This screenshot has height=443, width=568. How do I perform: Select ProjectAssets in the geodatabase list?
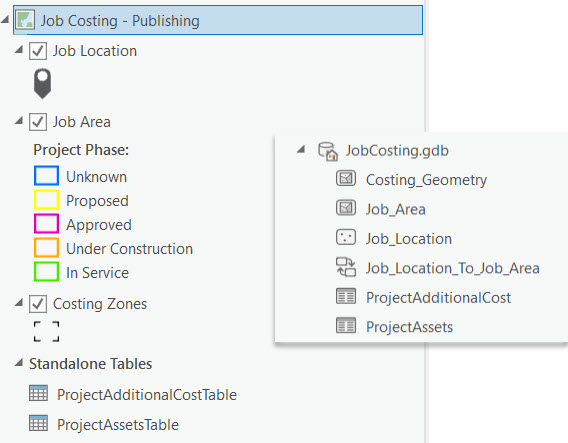pos(409,327)
